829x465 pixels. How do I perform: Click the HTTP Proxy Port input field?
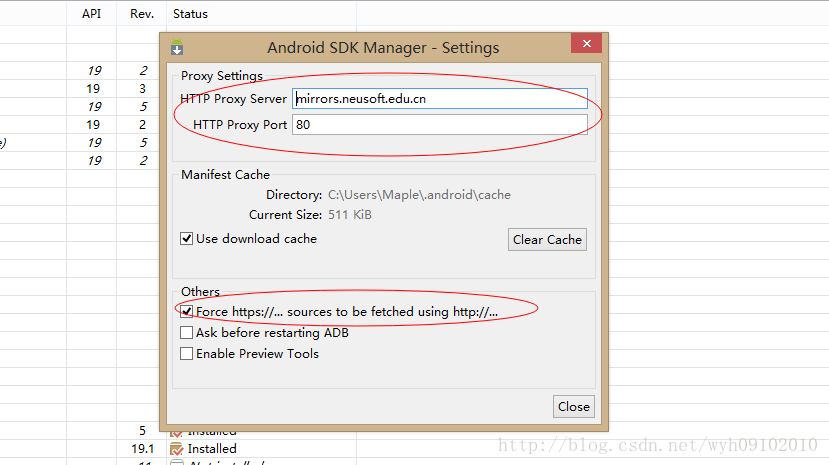coord(439,125)
